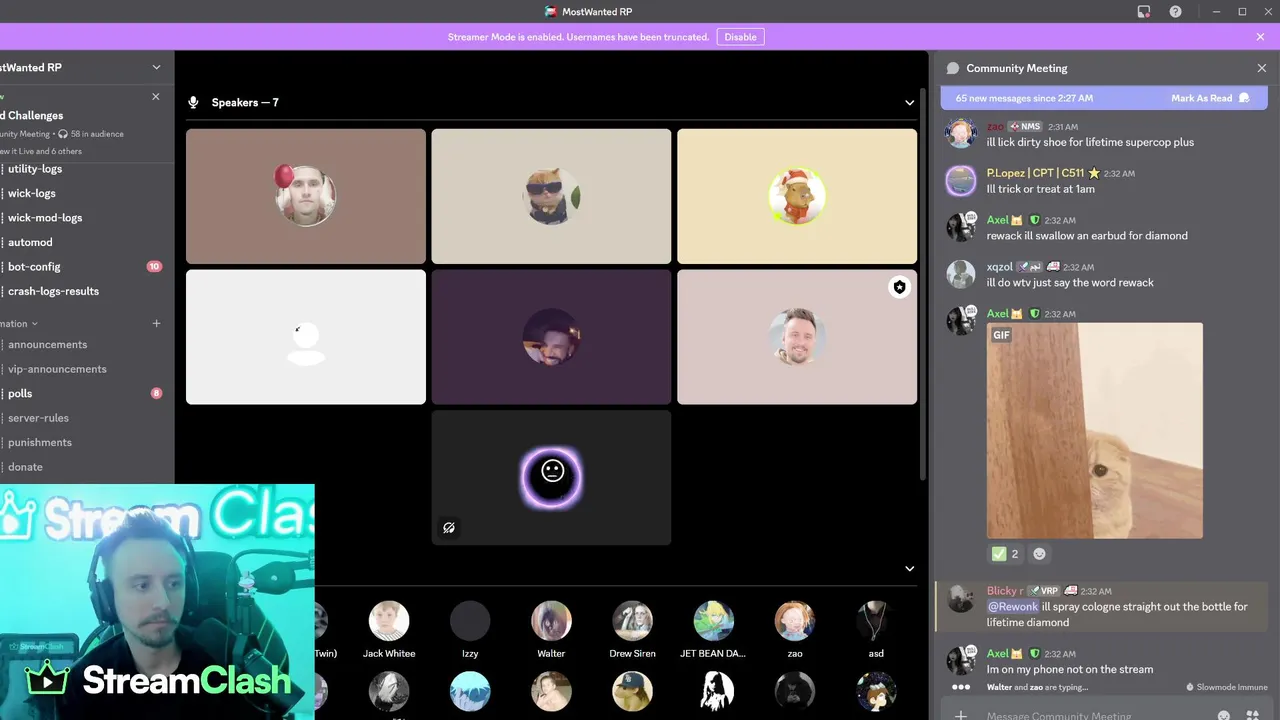Click the P.Lopez | CPT | C511 username

click(x=1035, y=173)
